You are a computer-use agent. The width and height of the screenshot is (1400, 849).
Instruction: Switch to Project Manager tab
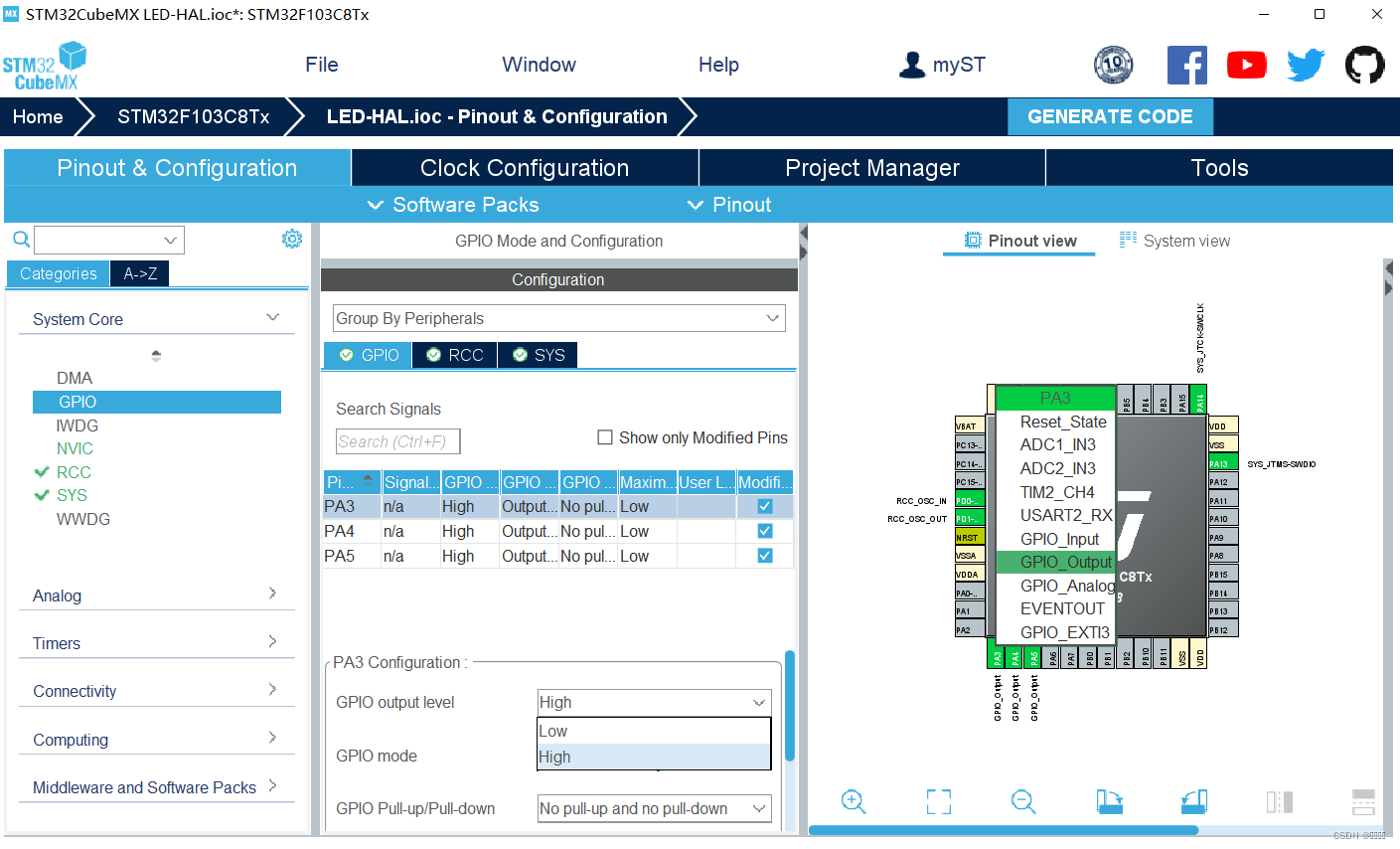click(872, 168)
